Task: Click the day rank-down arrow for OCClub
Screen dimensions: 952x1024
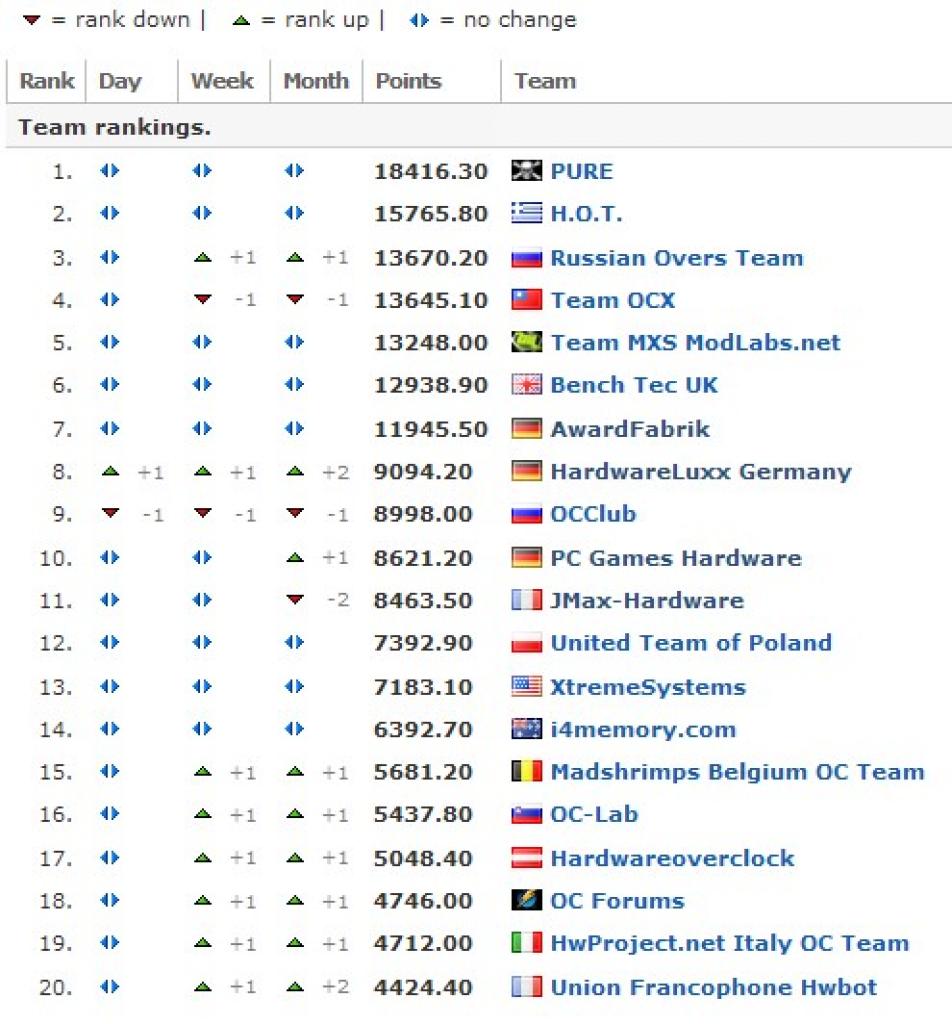Action: (x=110, y=514)
